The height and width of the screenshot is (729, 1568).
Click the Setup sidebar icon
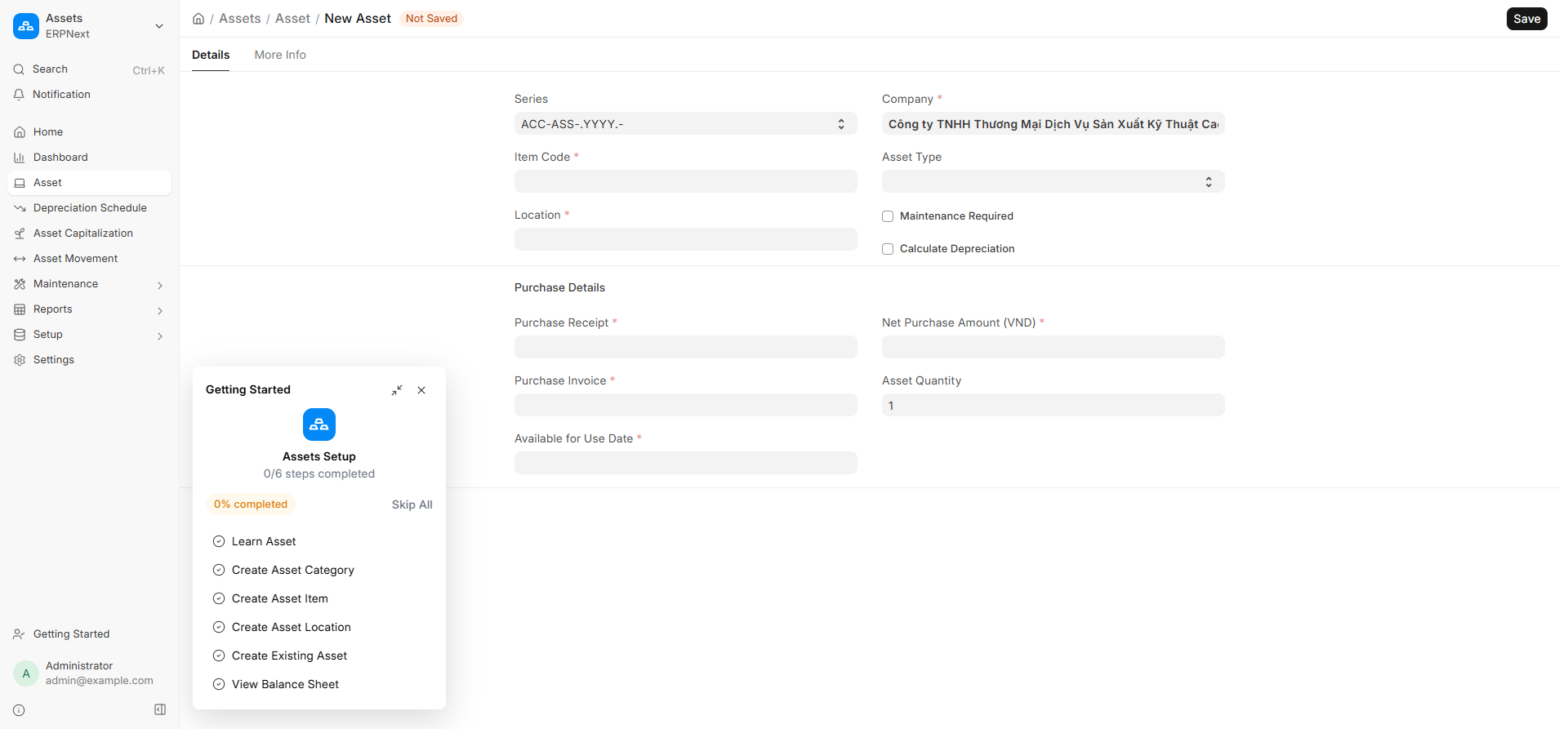coord(20,335)
